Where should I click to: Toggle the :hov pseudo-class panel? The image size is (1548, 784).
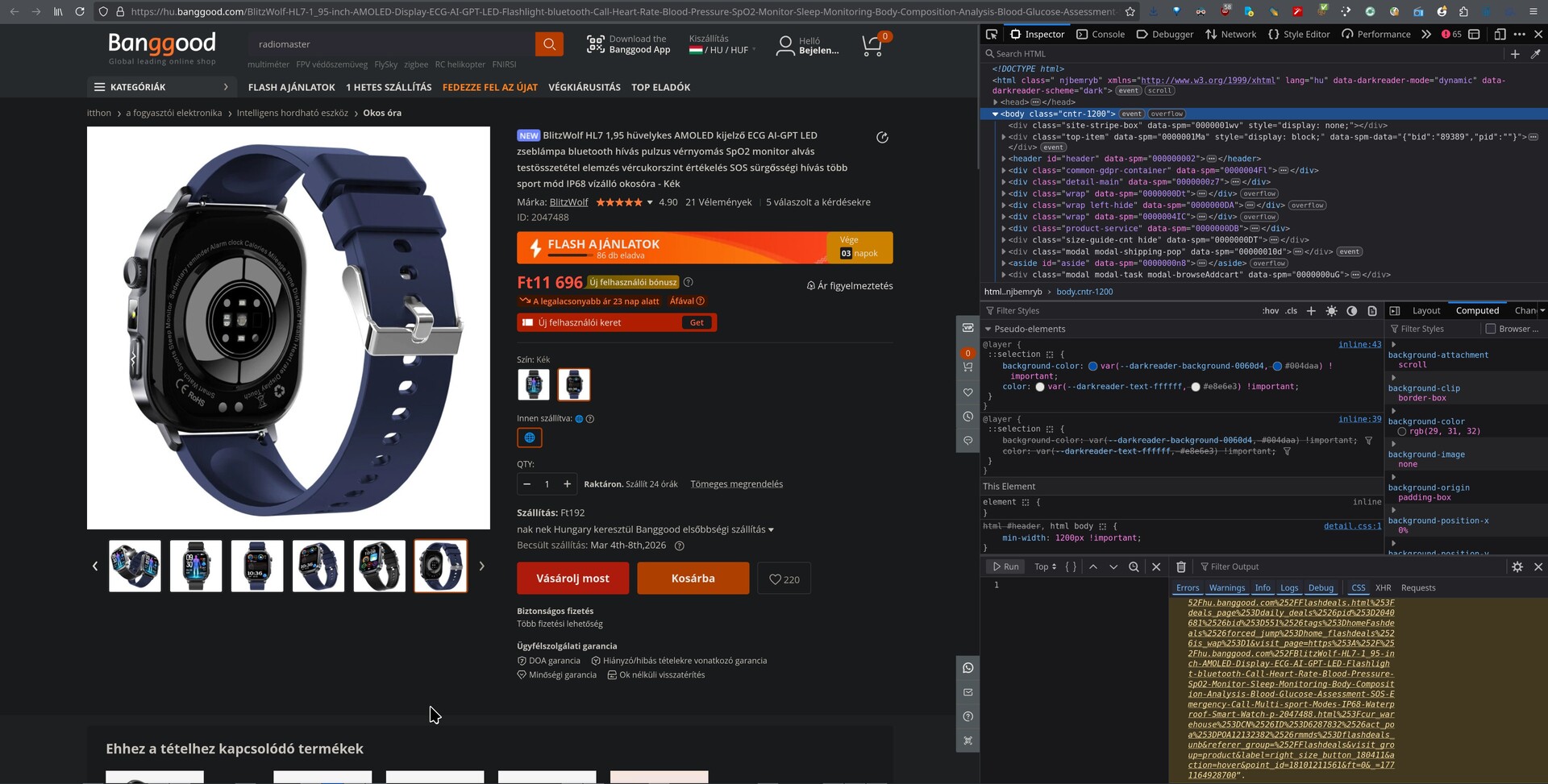(x=1271, y=311)
